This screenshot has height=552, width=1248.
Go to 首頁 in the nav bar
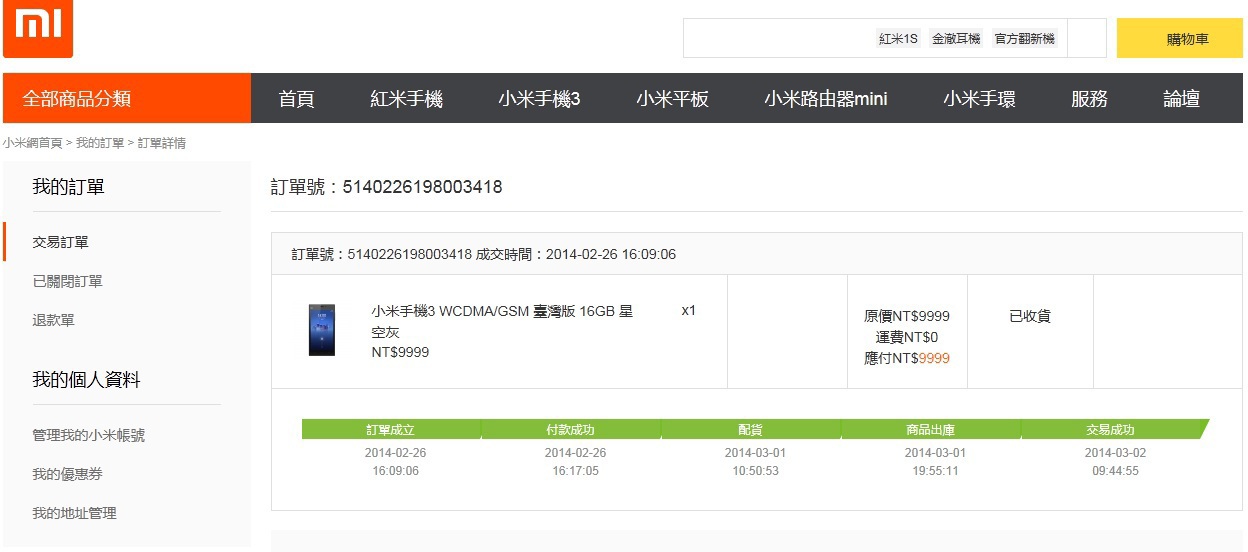pyautogui.click(x=296, y=99)
